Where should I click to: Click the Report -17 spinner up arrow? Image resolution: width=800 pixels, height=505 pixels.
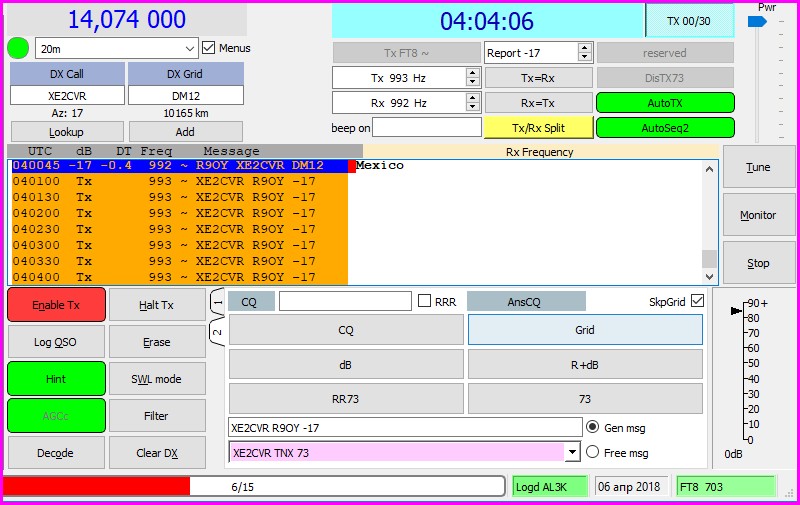pos(585,48)
